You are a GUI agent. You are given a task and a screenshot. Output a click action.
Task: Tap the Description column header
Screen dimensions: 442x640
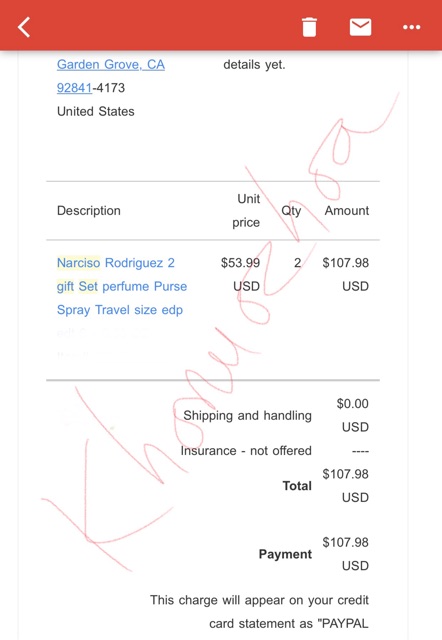tap(89, 211)
